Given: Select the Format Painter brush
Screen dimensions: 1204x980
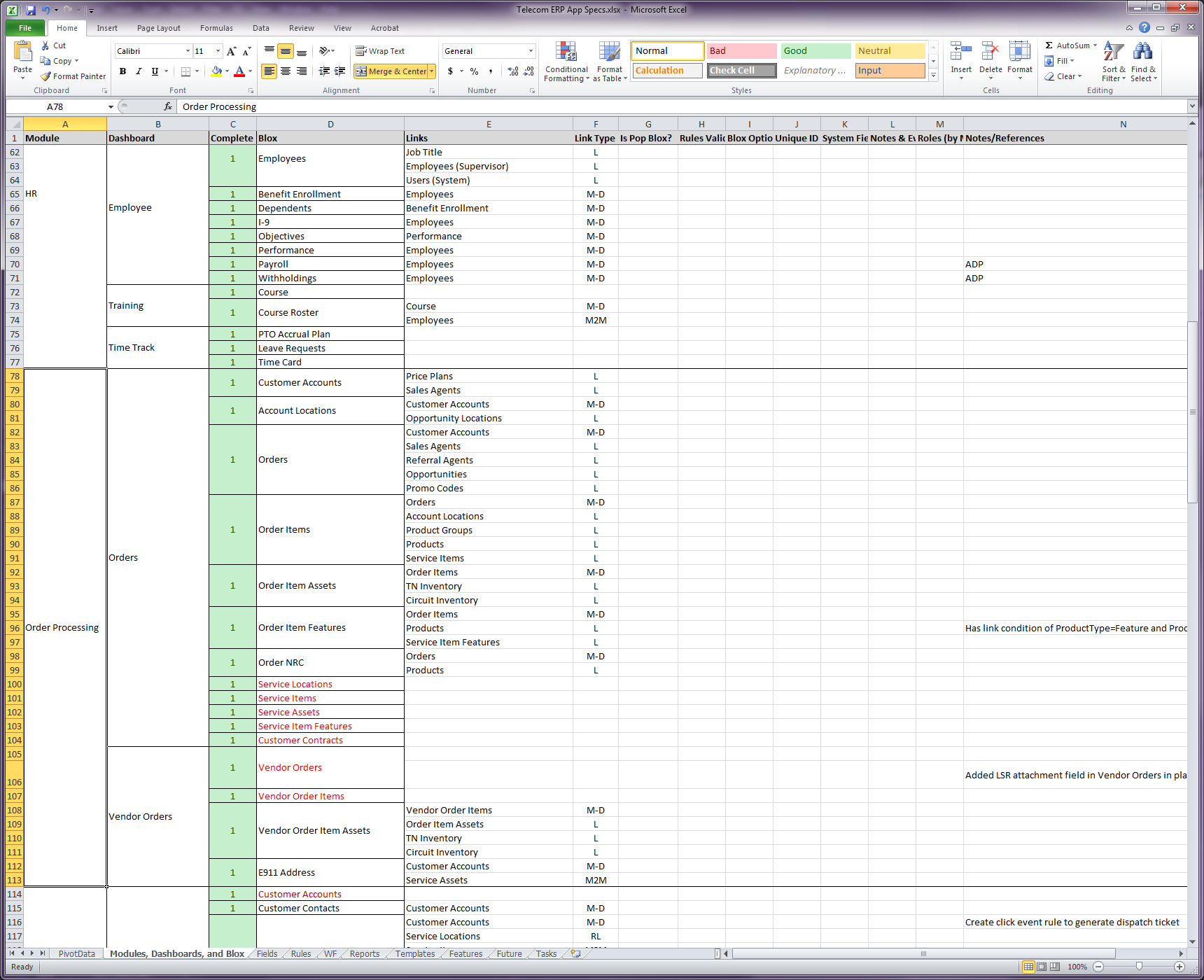Looking at the screenshot, I should tap(73, 76).
